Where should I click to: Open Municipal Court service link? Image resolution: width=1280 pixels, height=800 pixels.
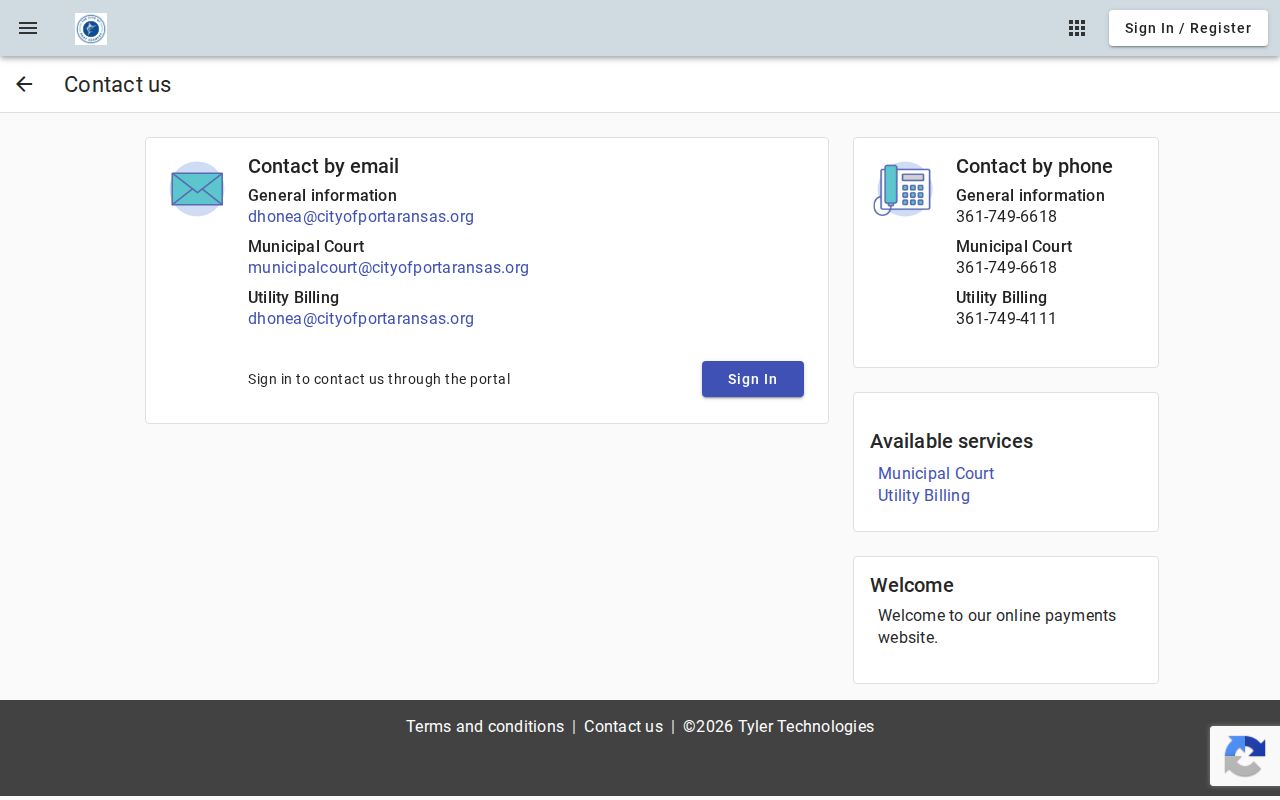[x=936, y=473]
